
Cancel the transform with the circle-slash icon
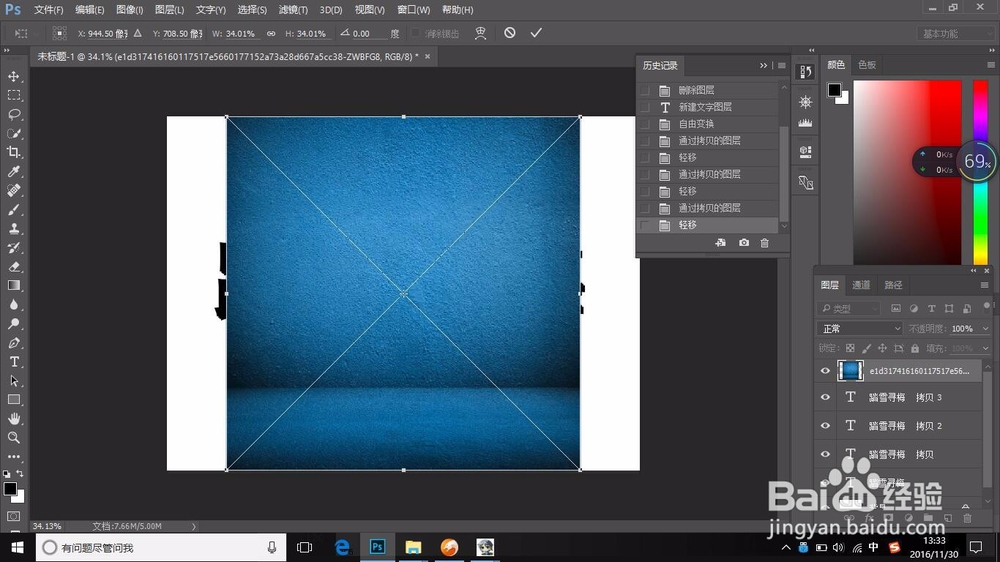pyautogui.click(x=510, y=33)
